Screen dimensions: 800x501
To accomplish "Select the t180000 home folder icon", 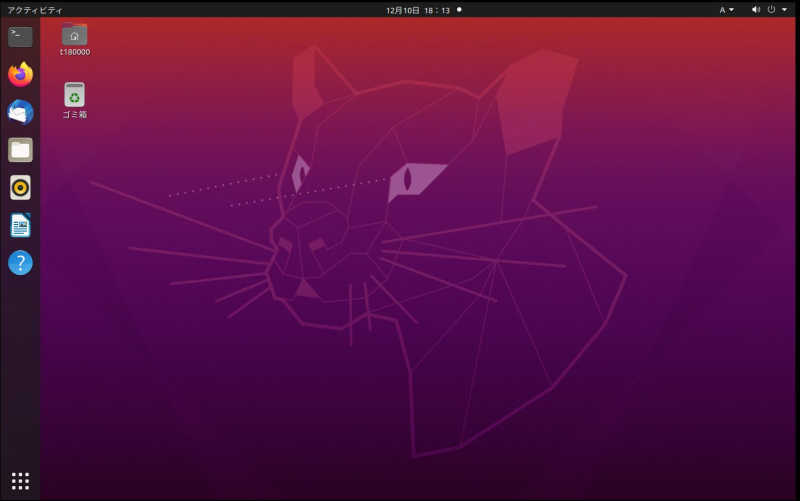I will coord(74,39).
